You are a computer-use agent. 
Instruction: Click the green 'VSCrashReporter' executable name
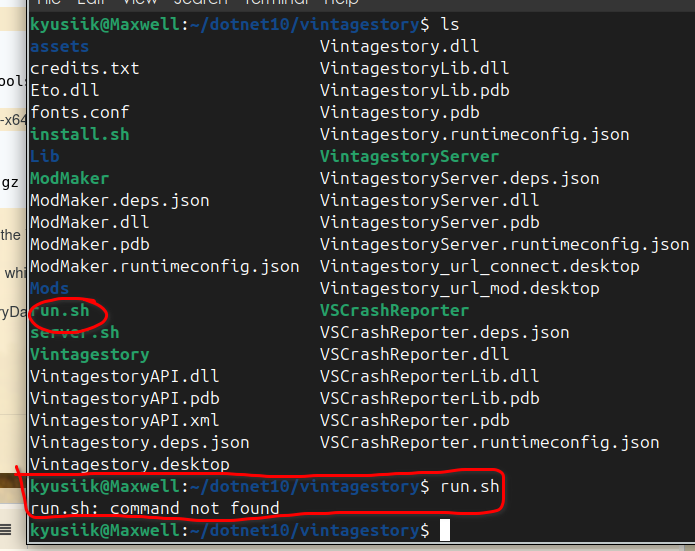tap(394, 310)
